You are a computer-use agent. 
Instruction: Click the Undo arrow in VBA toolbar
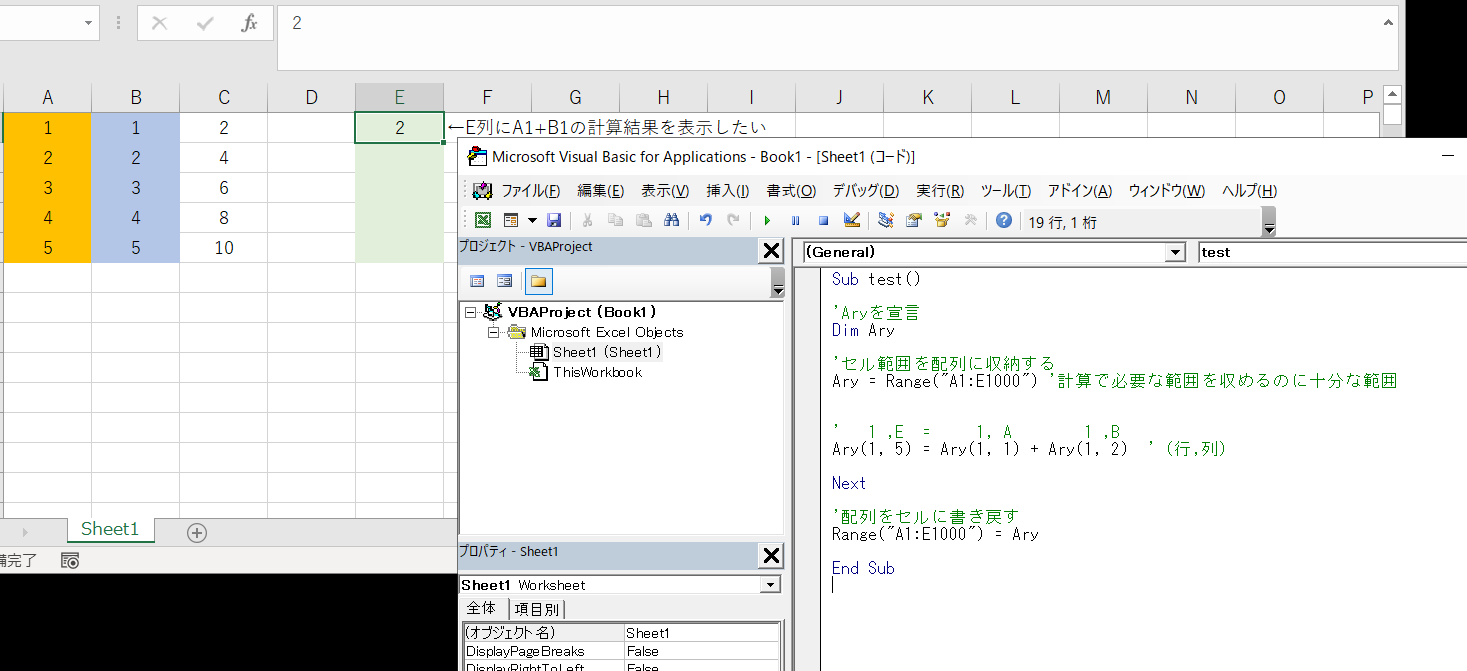706,221
